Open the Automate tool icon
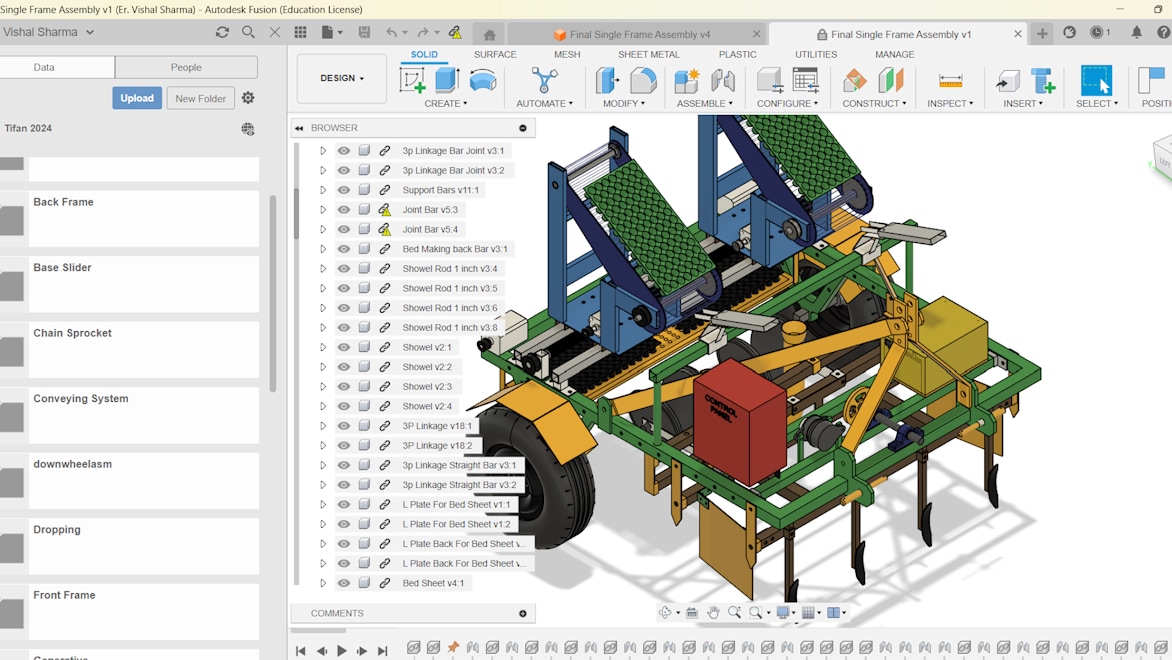1172x660 pixels. 544,80
